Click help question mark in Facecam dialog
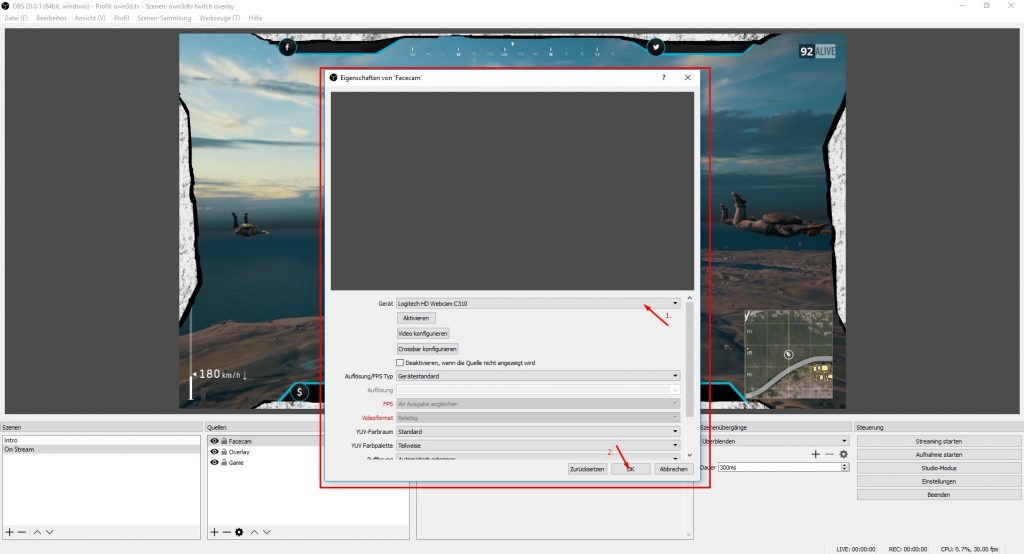1024x554 pixels. click(664, 77)
